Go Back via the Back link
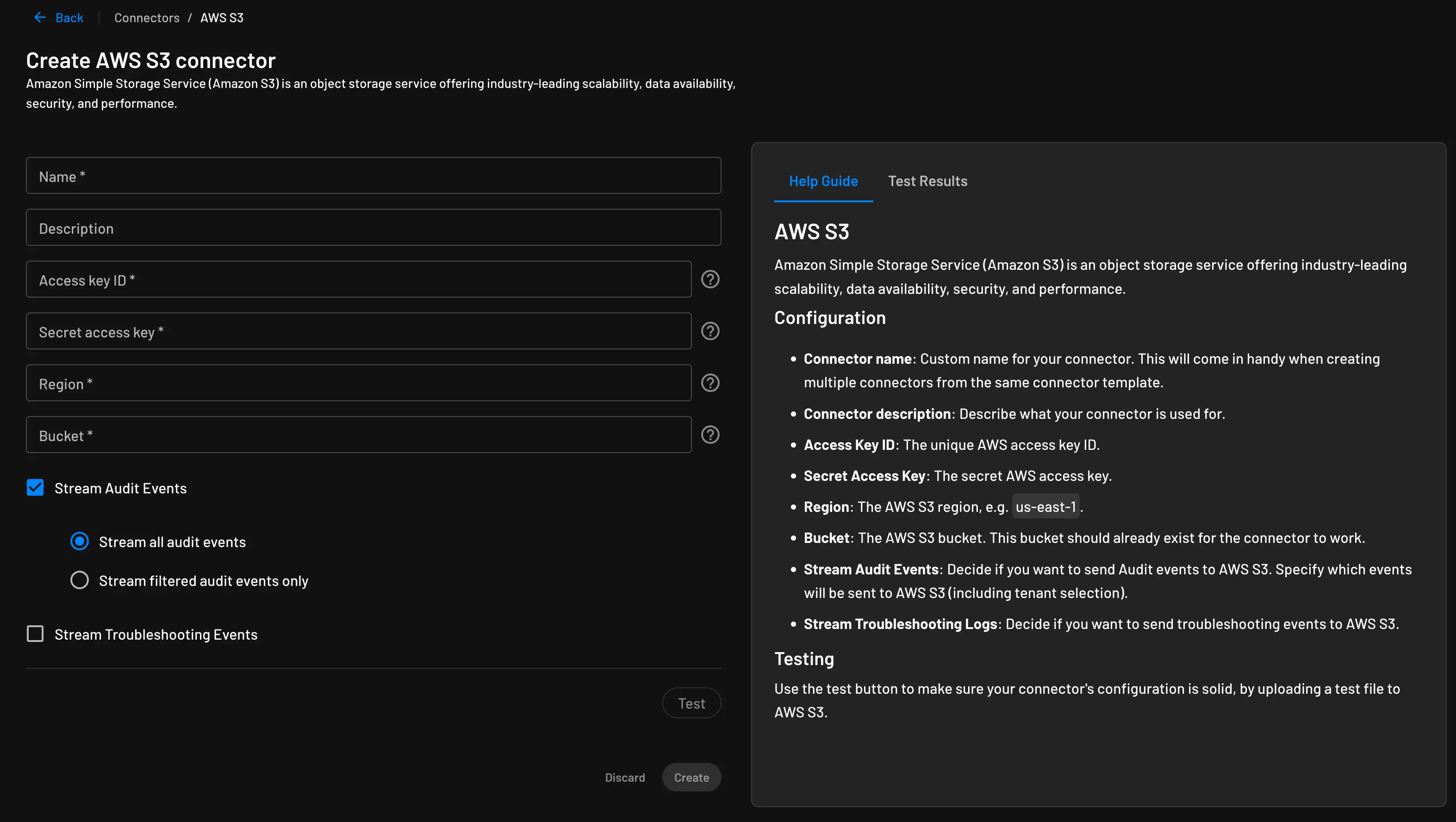 [x=69, y=18]
